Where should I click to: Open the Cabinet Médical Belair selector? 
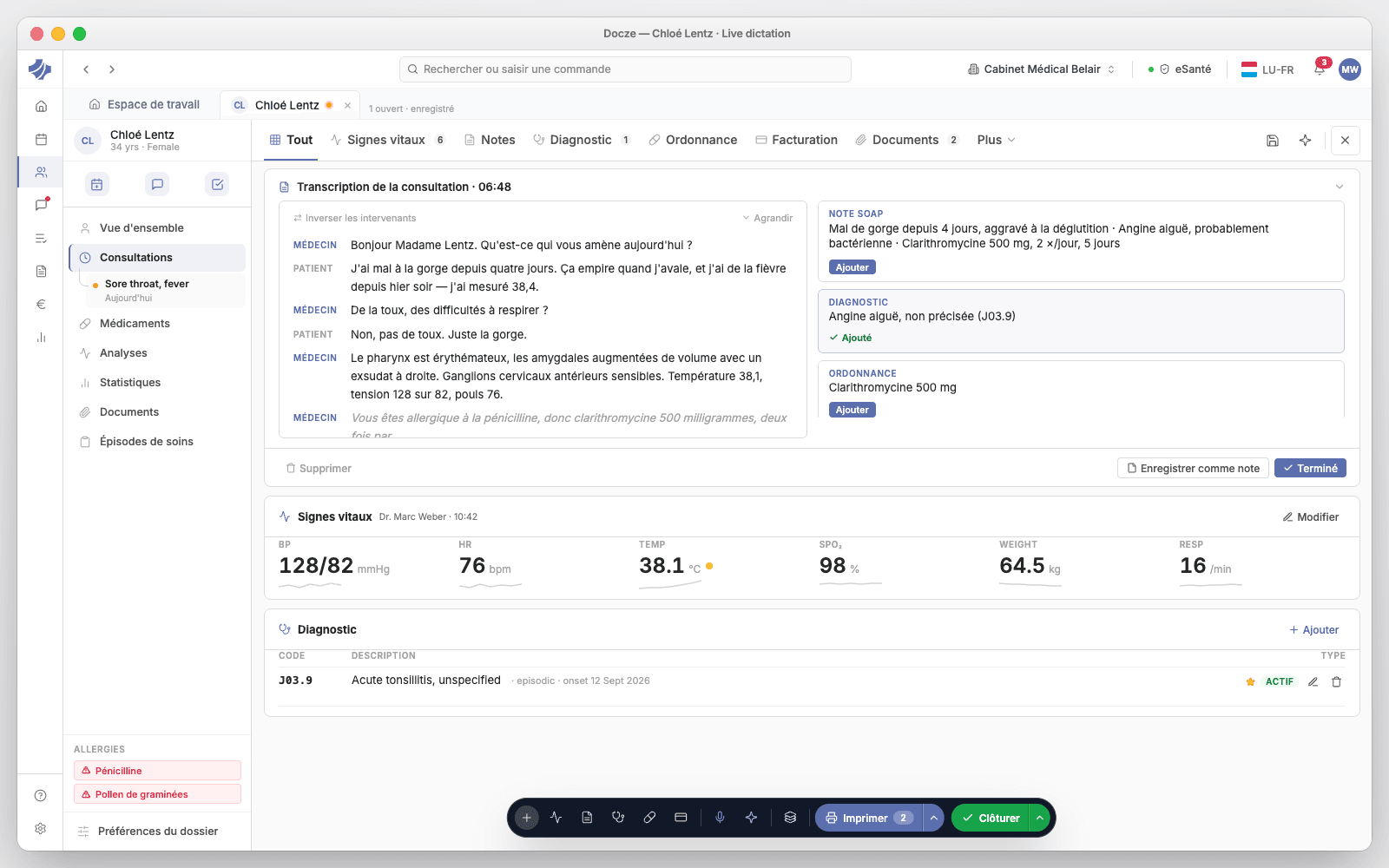[x=1041, y=69]
